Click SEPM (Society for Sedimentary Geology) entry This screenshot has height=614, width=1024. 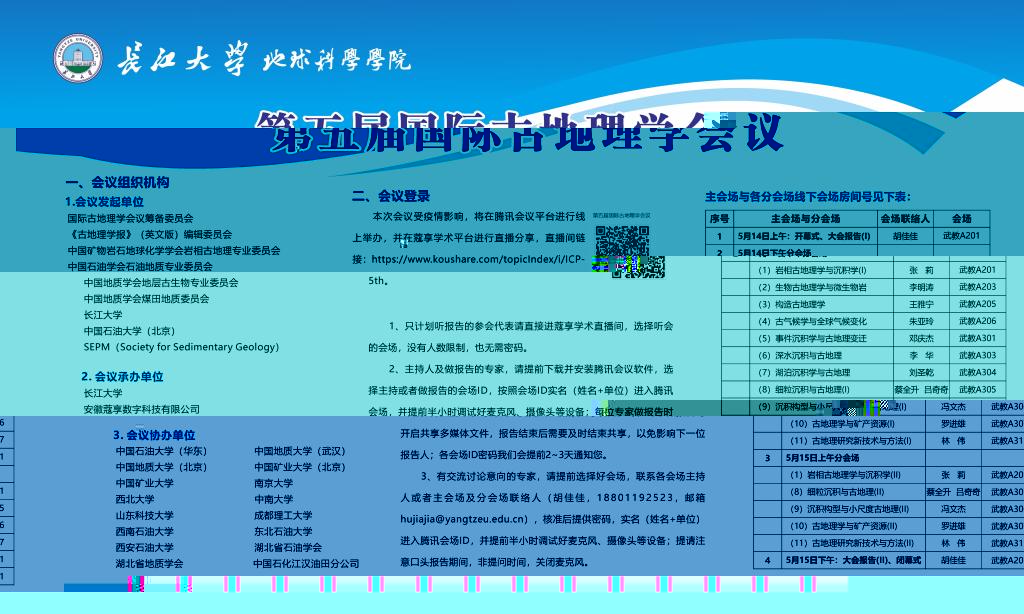coord(181,347)
